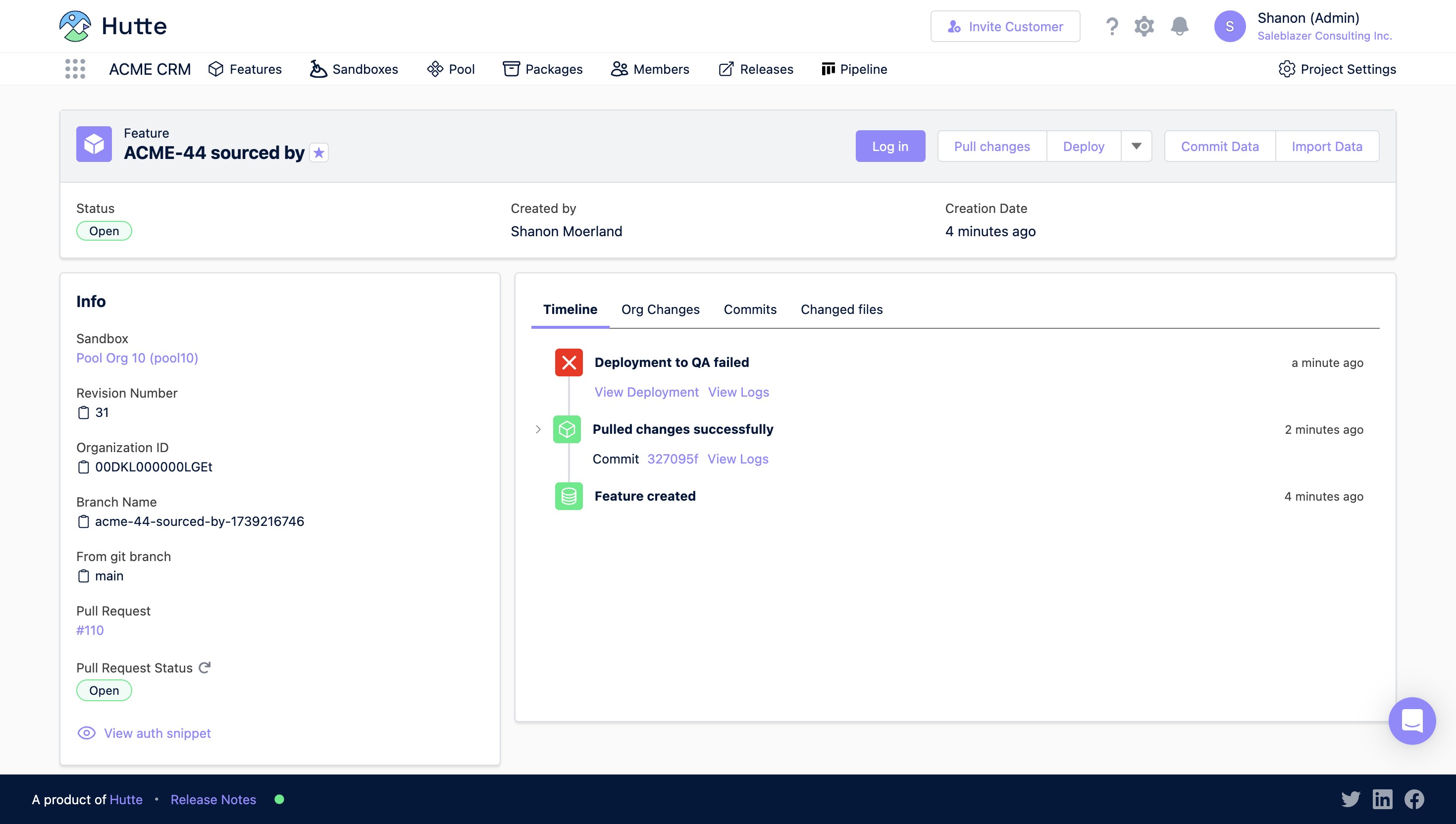1456x824 pixels.
Task: Click the Import Data button
Action: coord(1327,146)
